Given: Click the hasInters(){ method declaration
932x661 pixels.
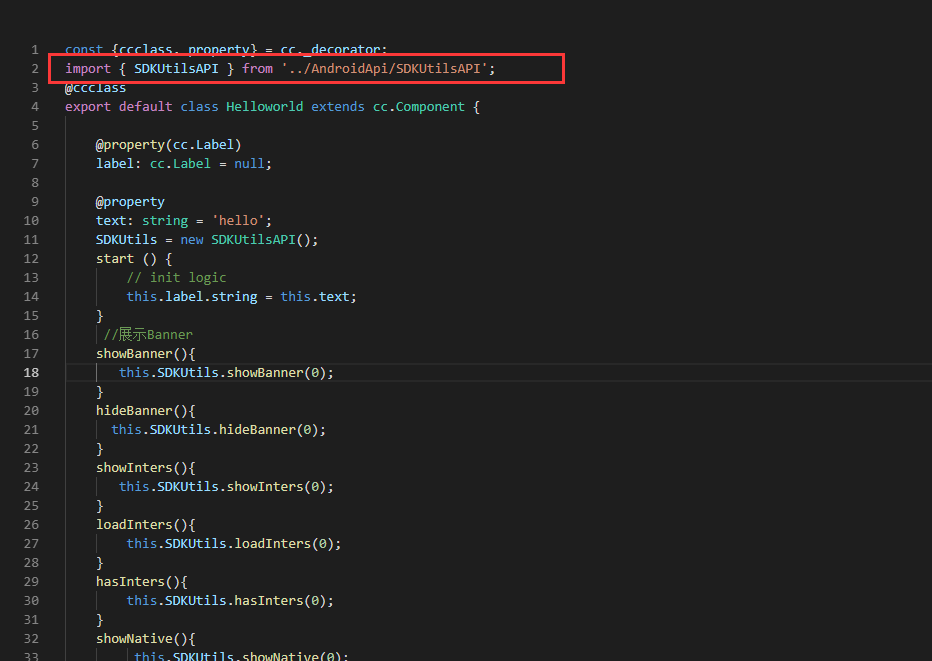Looking at the screenshot, I should click(141, 582).
